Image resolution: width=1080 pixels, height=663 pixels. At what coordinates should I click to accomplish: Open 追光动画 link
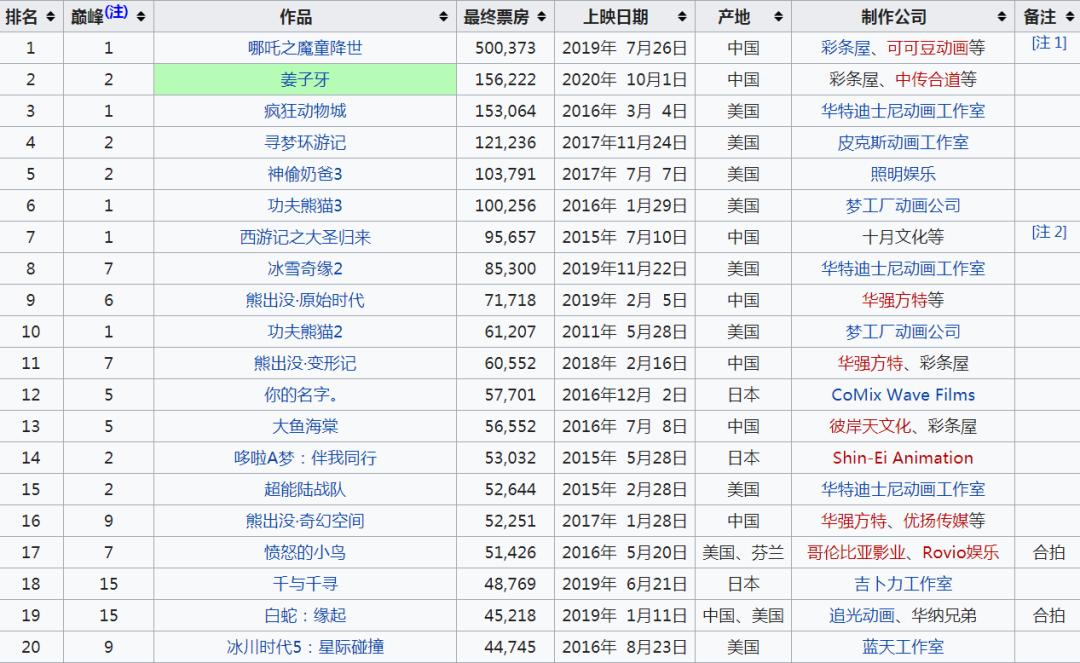click(x=862, y=615)
